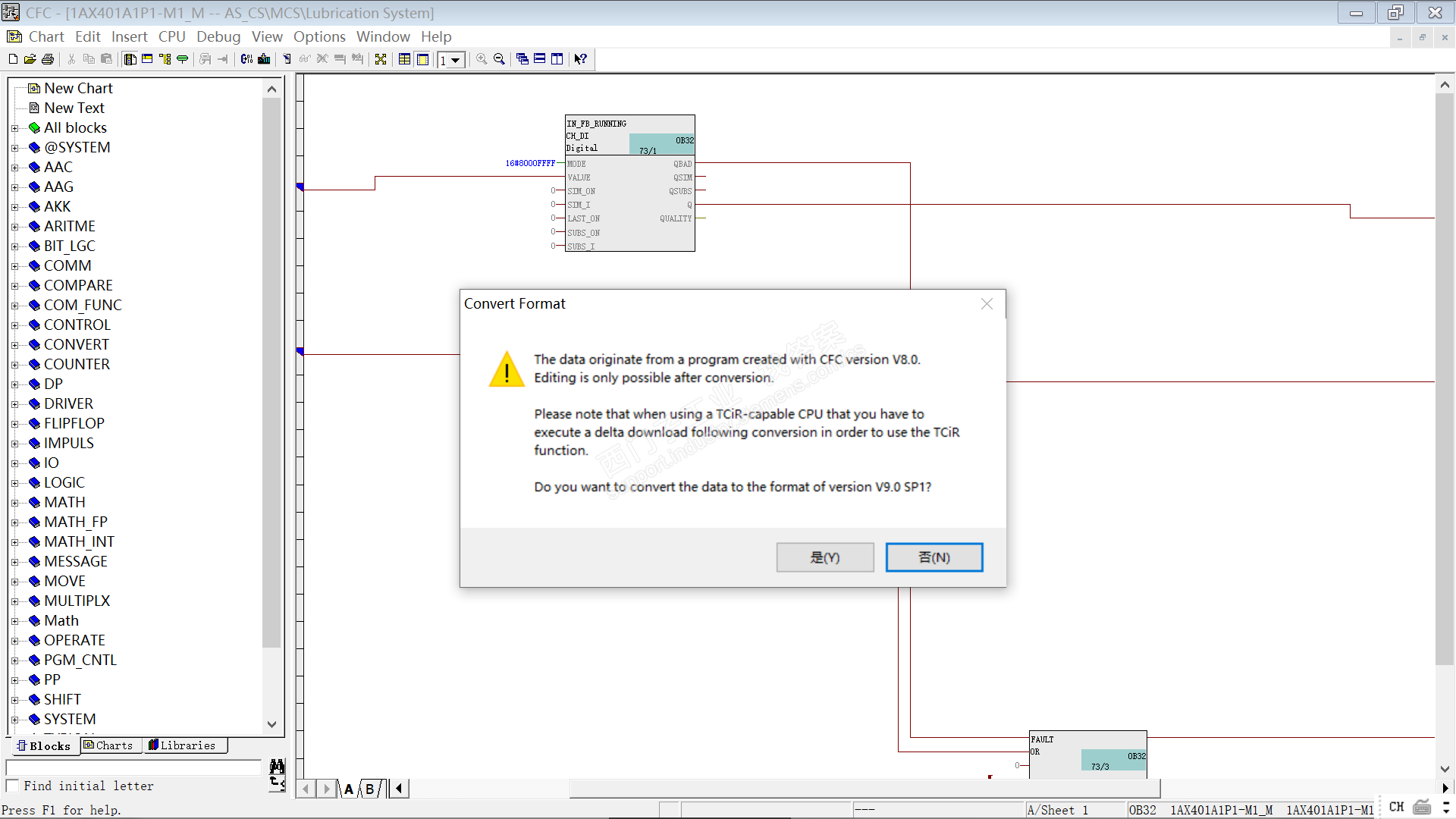Click the Print icon in toolbar
1456x819 pixels.
[48, 59]
